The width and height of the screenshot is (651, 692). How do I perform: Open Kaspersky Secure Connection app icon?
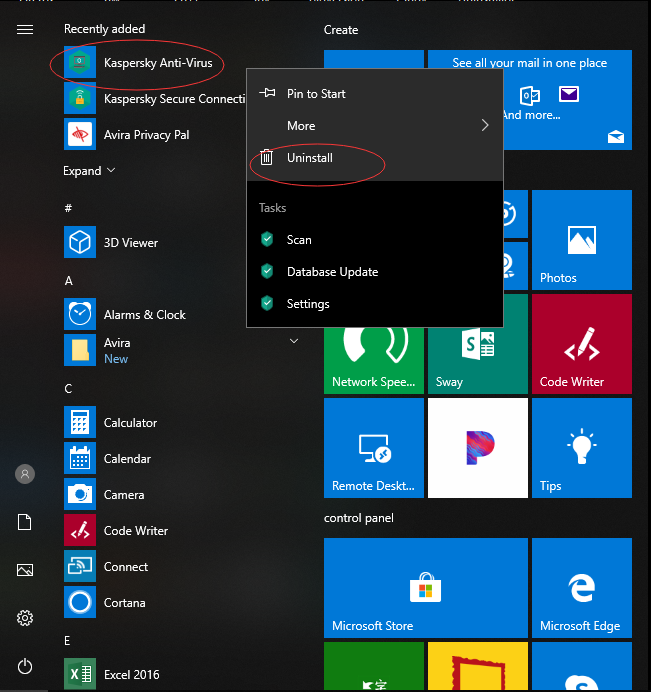click(x=80, y=98)
